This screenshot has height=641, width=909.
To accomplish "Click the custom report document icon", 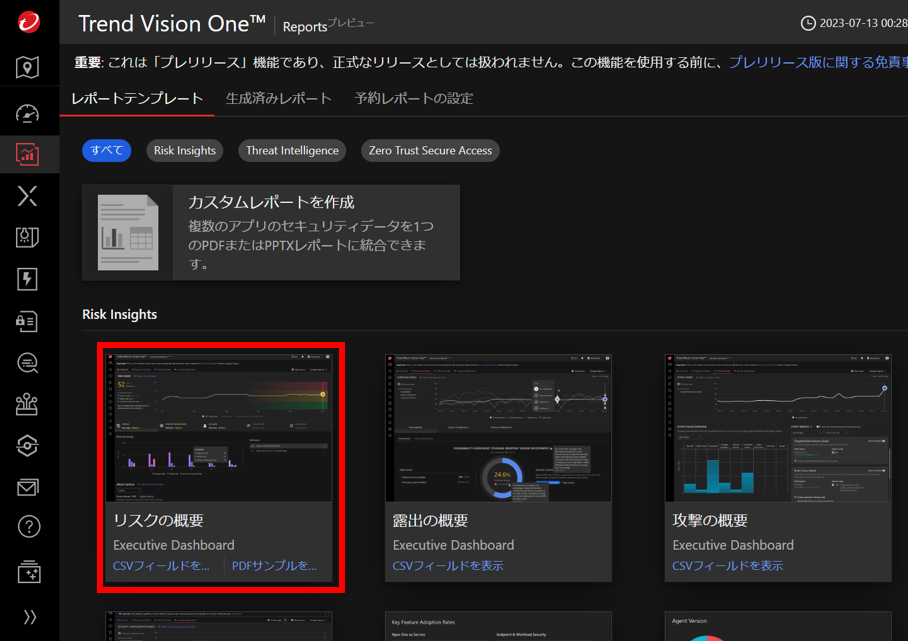I will click(128, 232).
